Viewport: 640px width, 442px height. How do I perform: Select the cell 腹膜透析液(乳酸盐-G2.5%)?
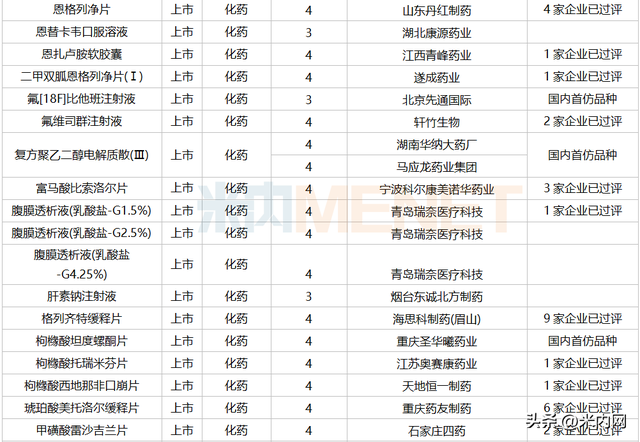82,233
